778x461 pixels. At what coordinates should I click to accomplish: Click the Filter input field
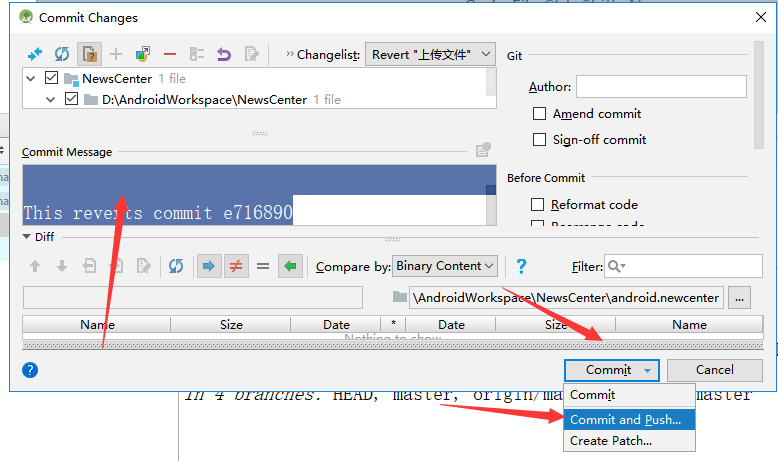click(x=683, y=266)
